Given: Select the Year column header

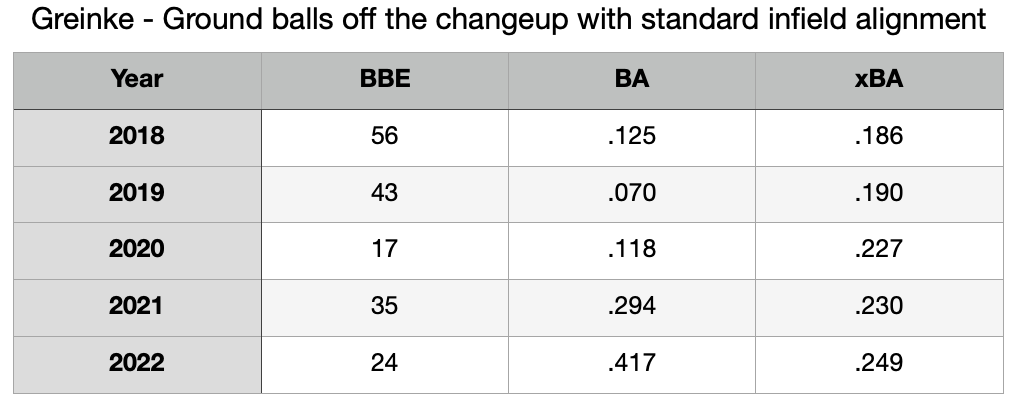Looking at the screenshot, I should [137, 79].
